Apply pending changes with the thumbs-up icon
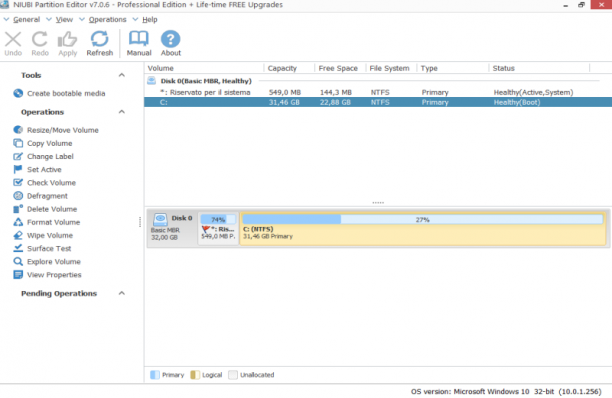The image size is (612, 398). 67,40
